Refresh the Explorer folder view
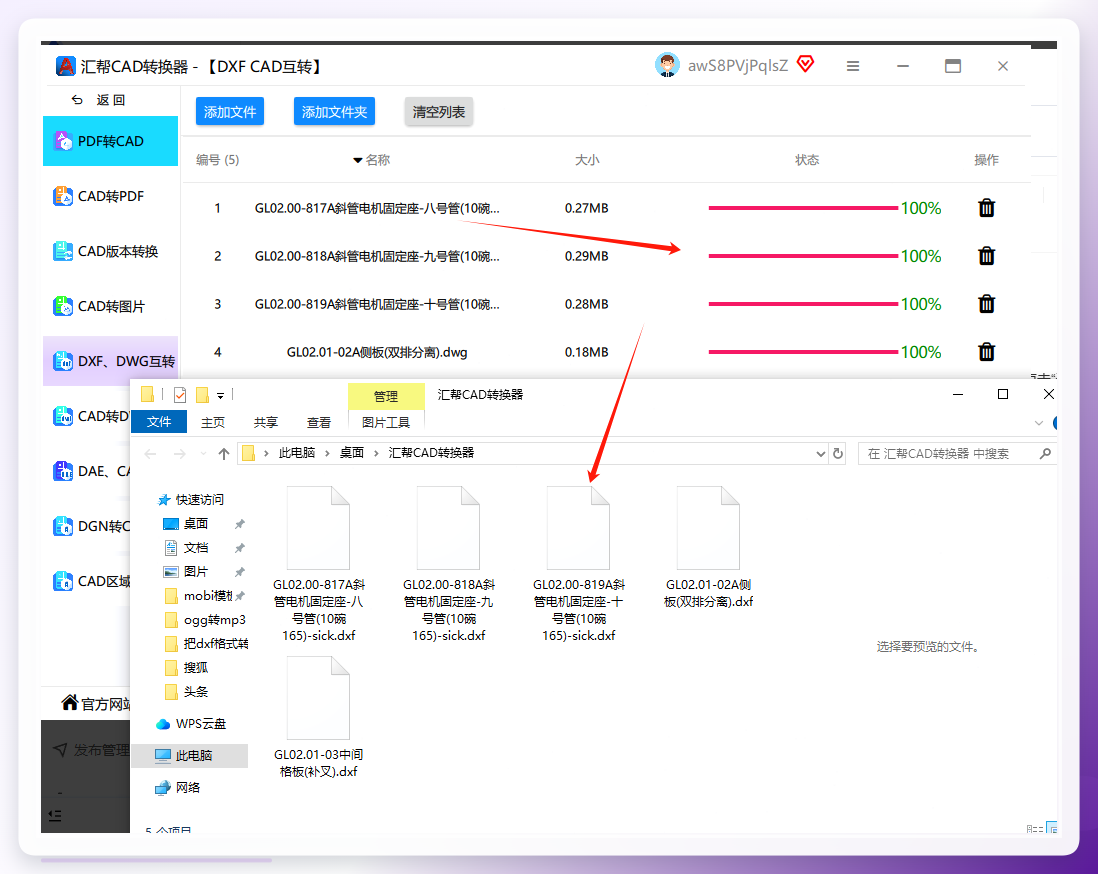The image size is (1098, 874). point(838,454)
